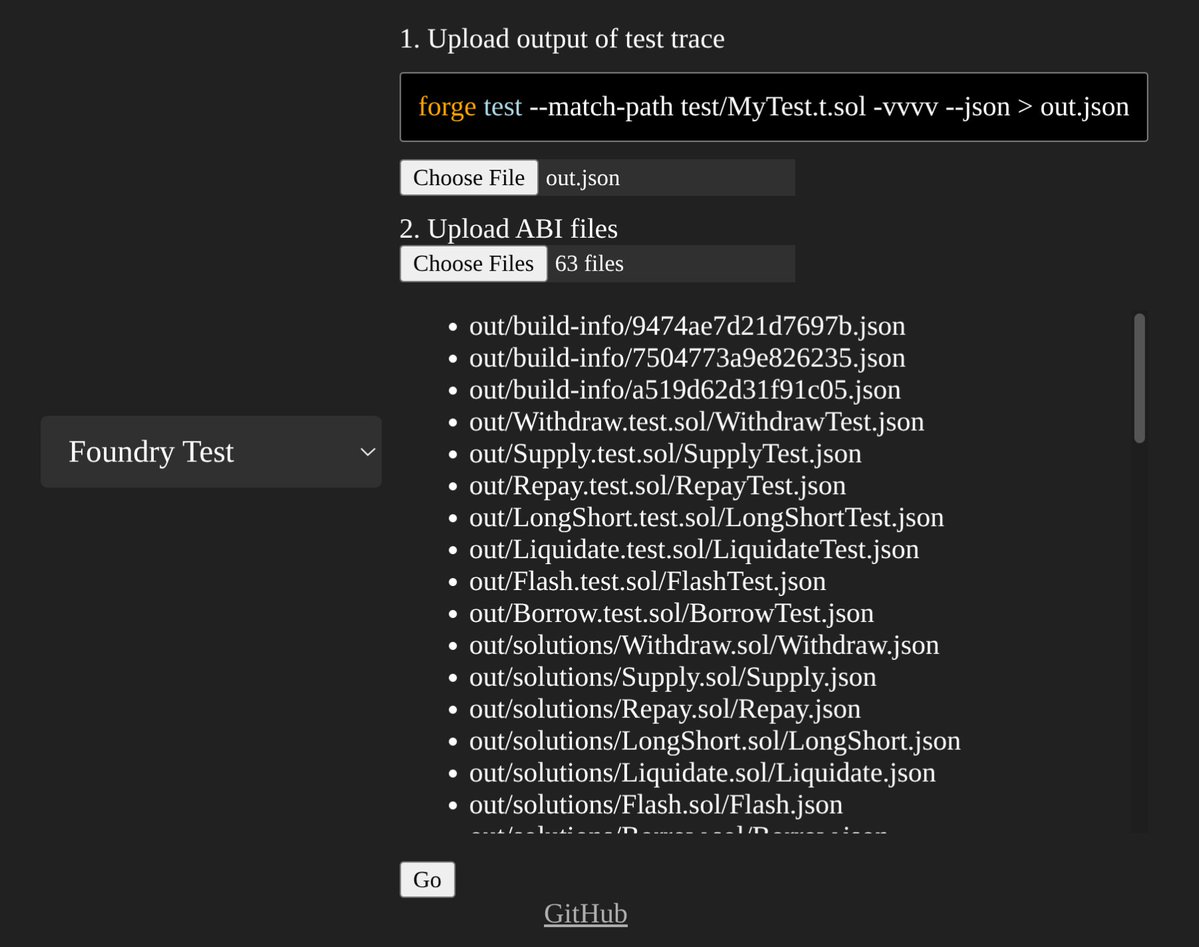This screenshot has width=1199, height=947.
Task: Select out/solutions/Withdraw.sol/Withdraw.json
Action: click(703, 646)
